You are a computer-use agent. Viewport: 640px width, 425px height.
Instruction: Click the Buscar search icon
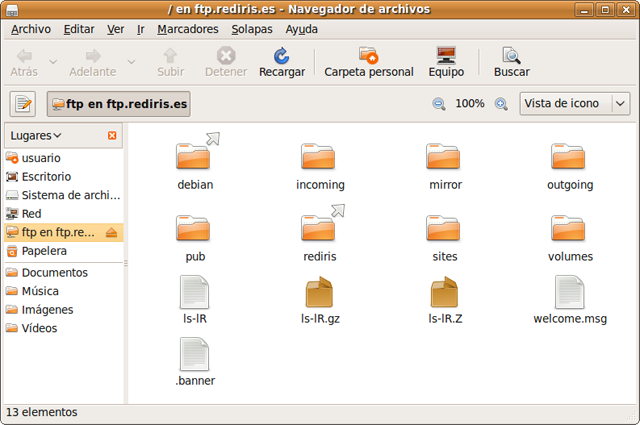511,56
